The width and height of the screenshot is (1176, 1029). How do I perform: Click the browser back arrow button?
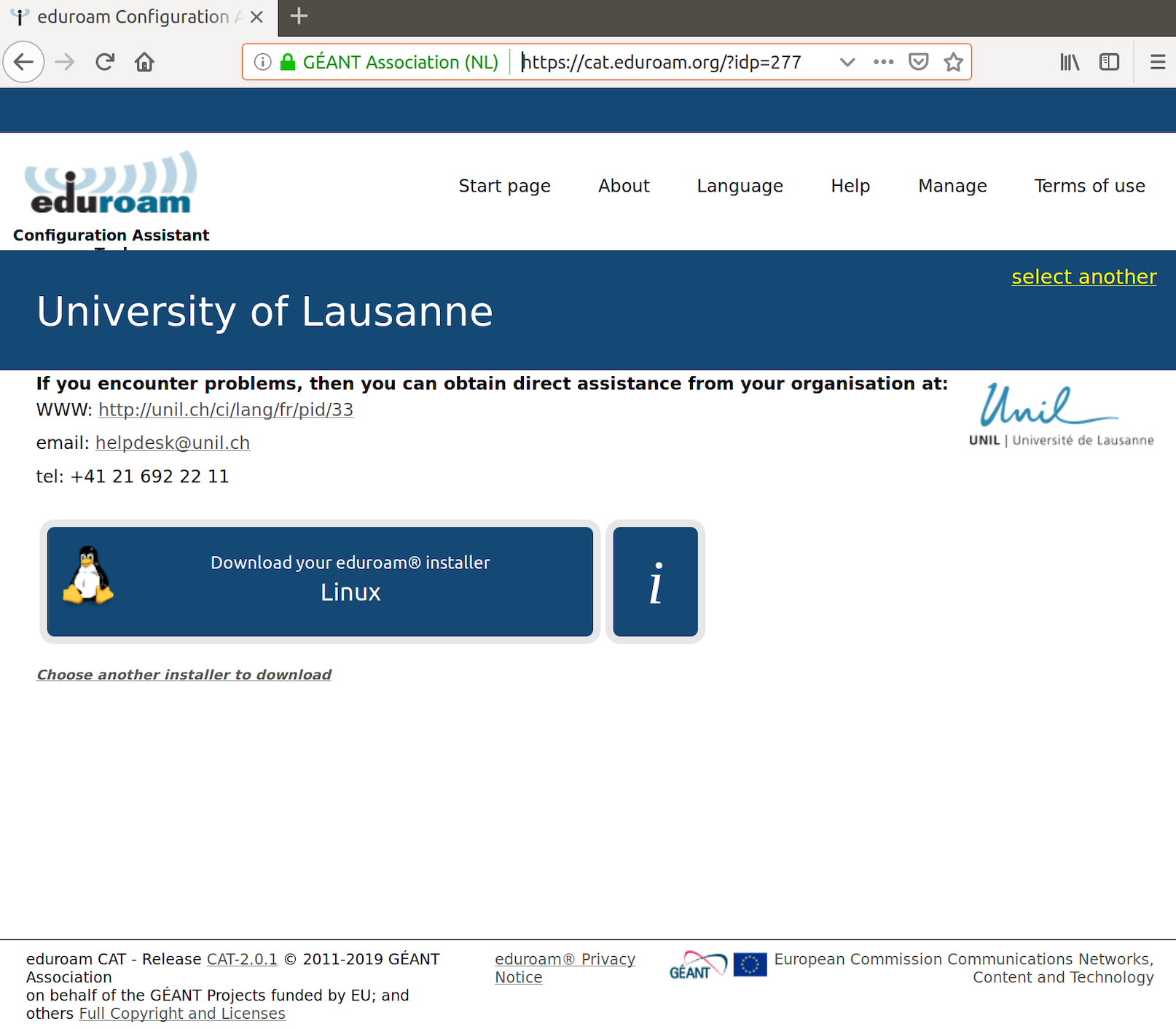(24, 62)
